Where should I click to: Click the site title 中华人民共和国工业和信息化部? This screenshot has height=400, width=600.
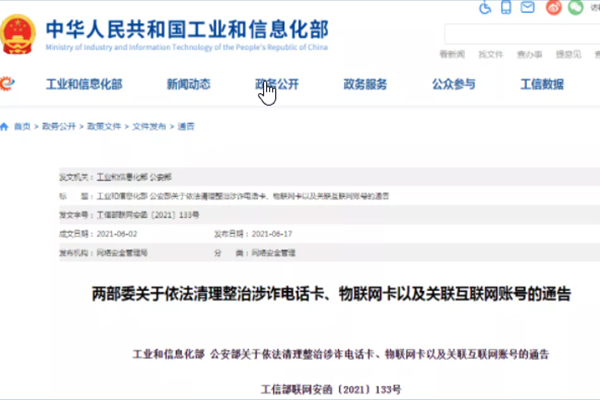187,29
